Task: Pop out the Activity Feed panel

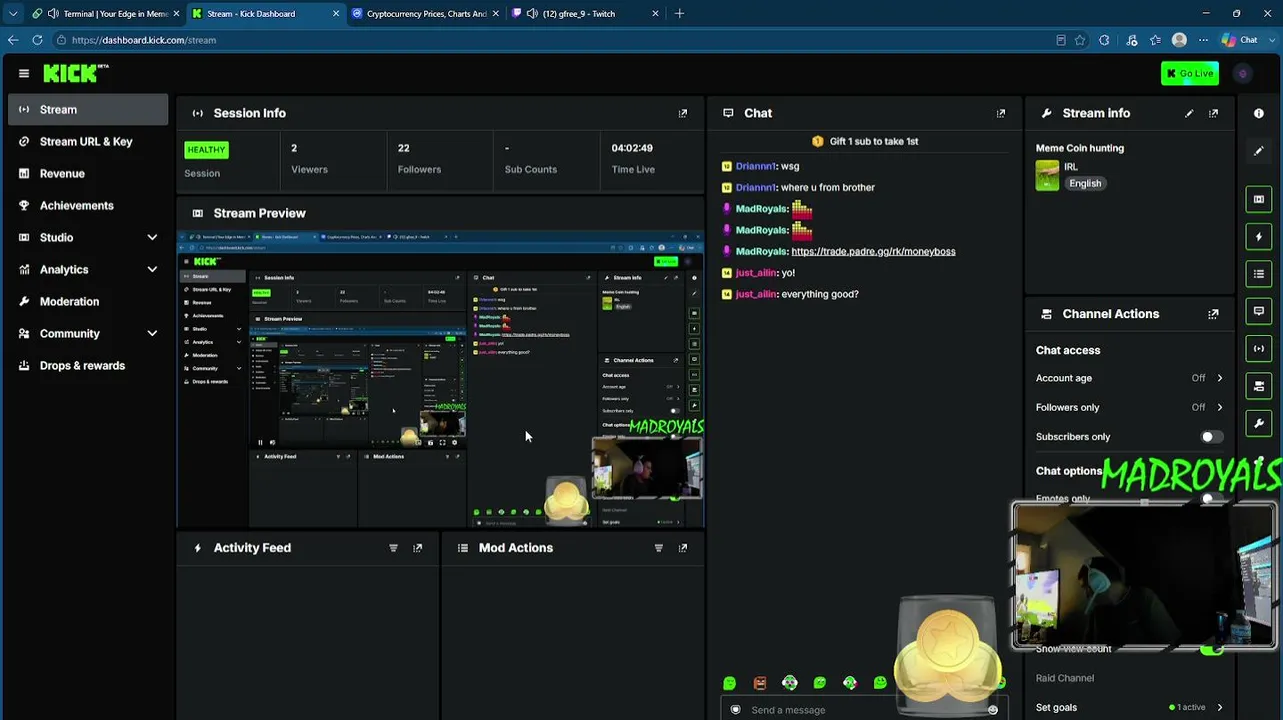Action: tap(417, 548)
